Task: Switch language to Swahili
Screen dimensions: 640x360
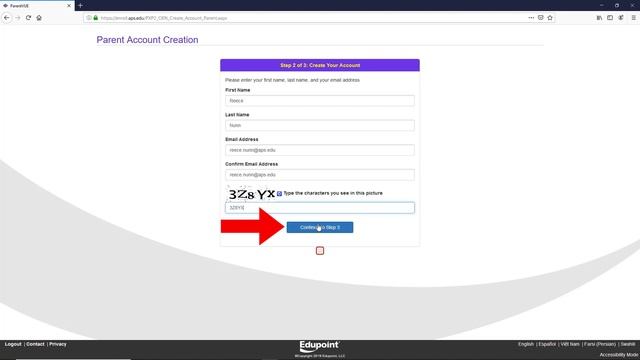Action: tap(628, 344)
